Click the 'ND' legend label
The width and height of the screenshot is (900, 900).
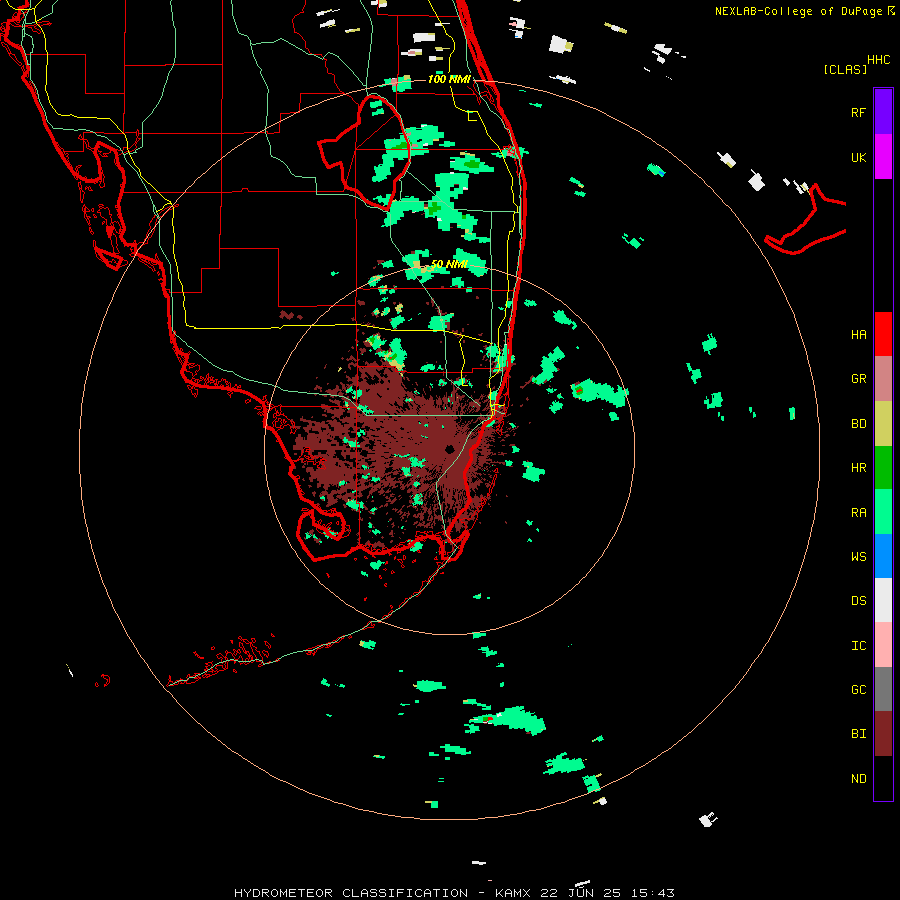[x=858, y=779]
